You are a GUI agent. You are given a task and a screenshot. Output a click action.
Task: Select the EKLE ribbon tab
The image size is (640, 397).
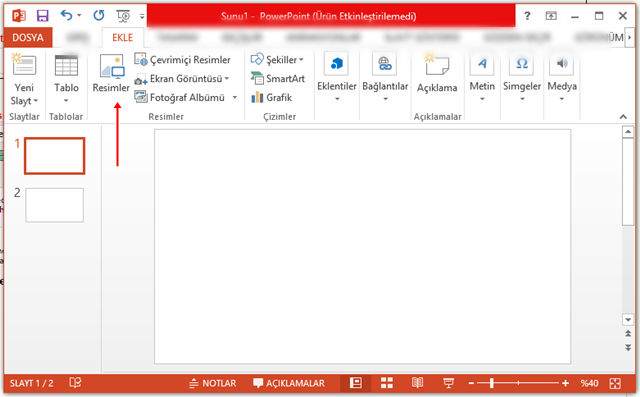122,38
